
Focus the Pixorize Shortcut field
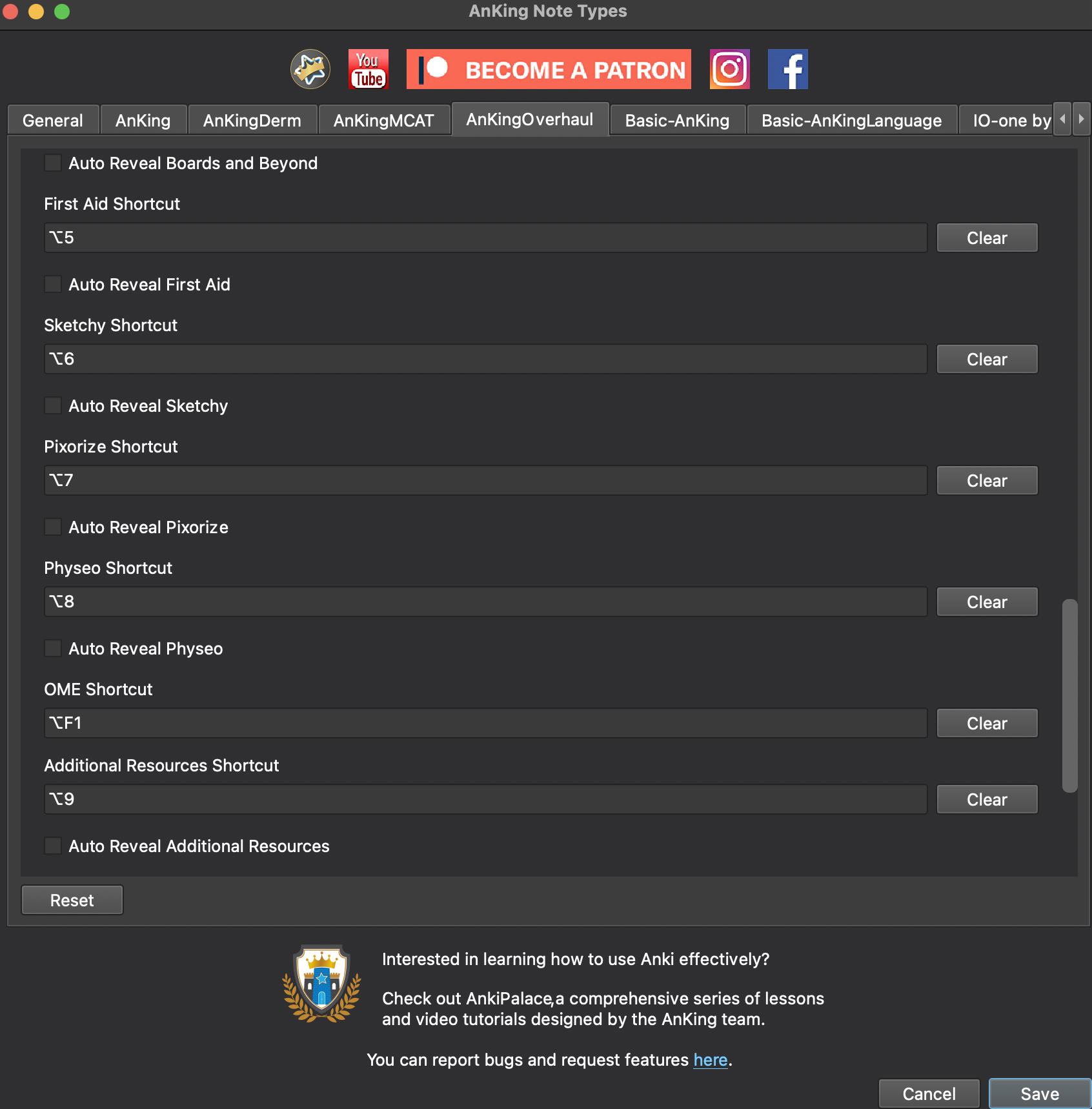[485, 480]
